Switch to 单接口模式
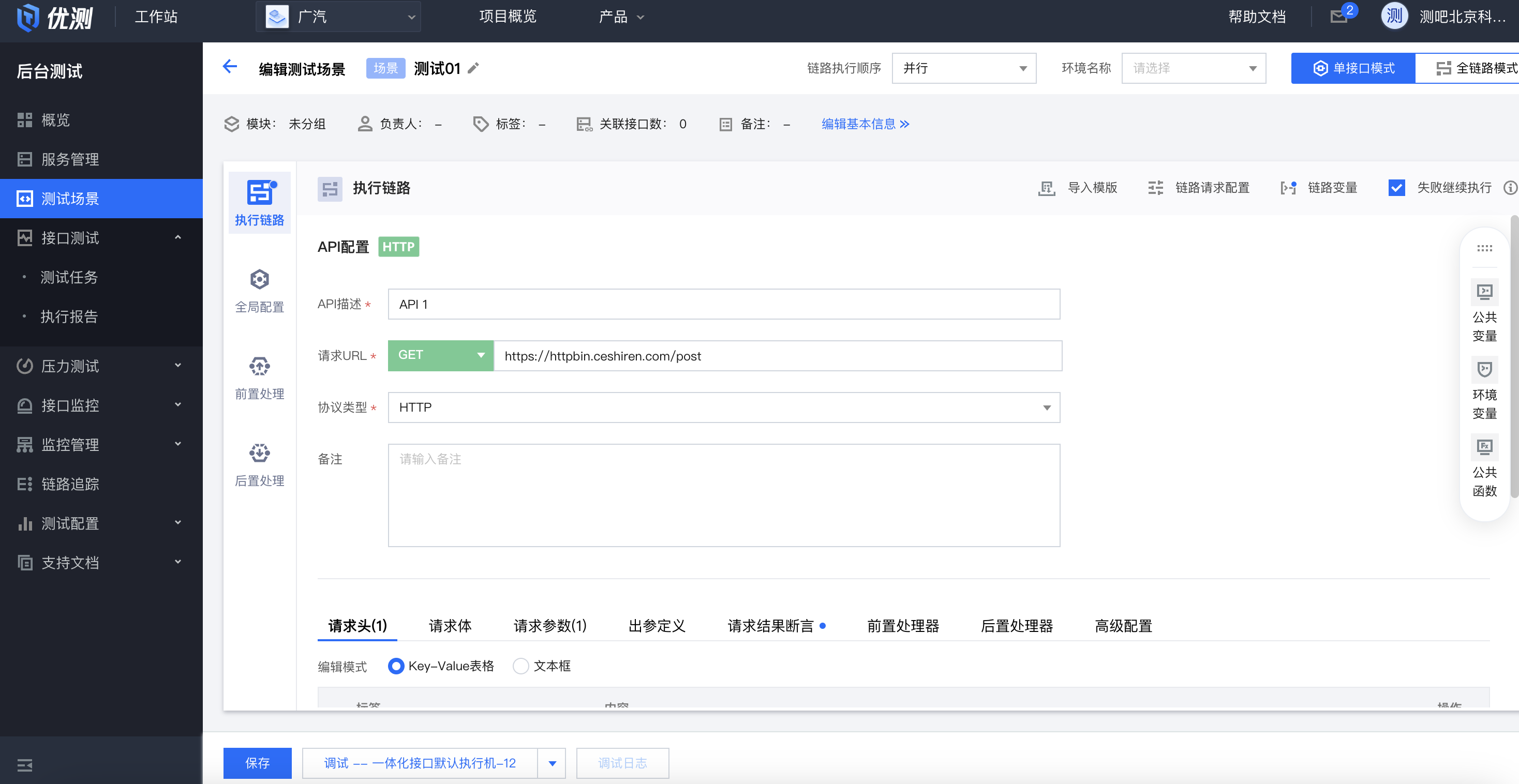Screen dimensions: 1519x784 click(1353, 68)
